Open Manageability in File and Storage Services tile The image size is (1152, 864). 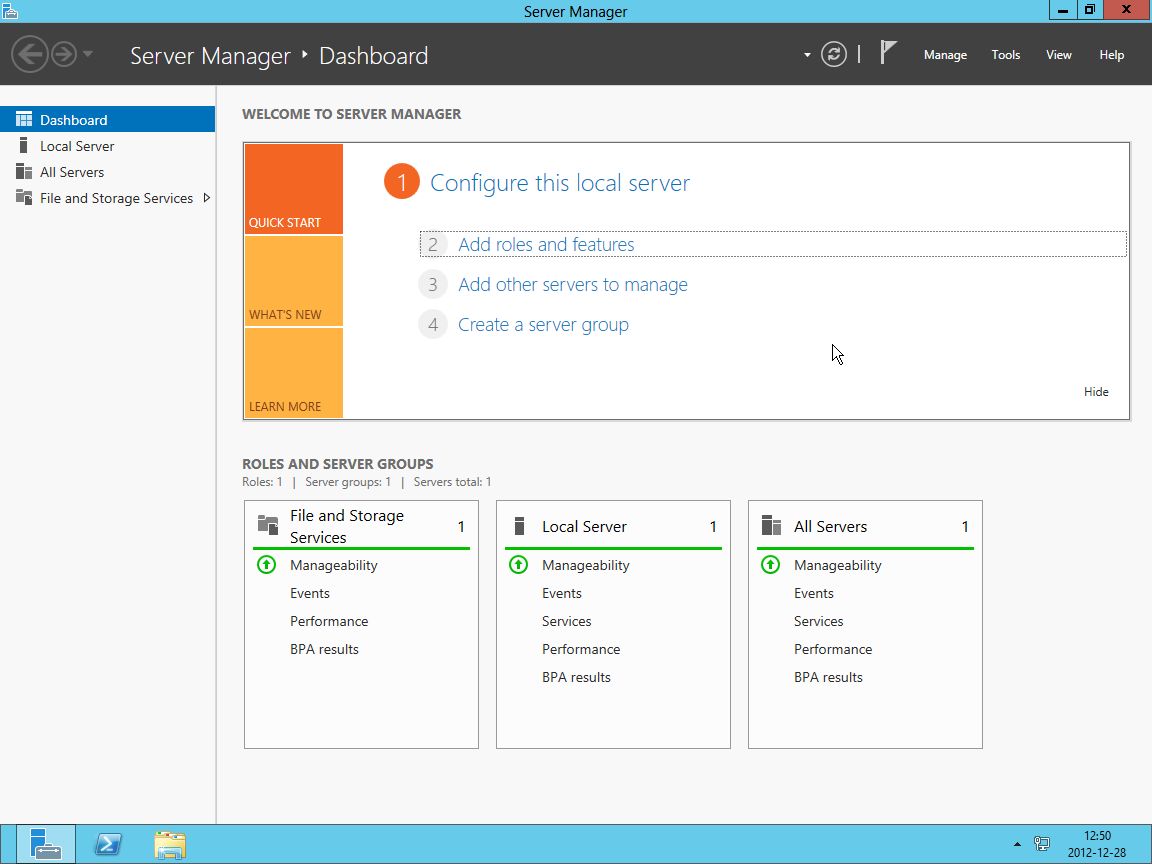pyautogui.click(x=334, y=565)
